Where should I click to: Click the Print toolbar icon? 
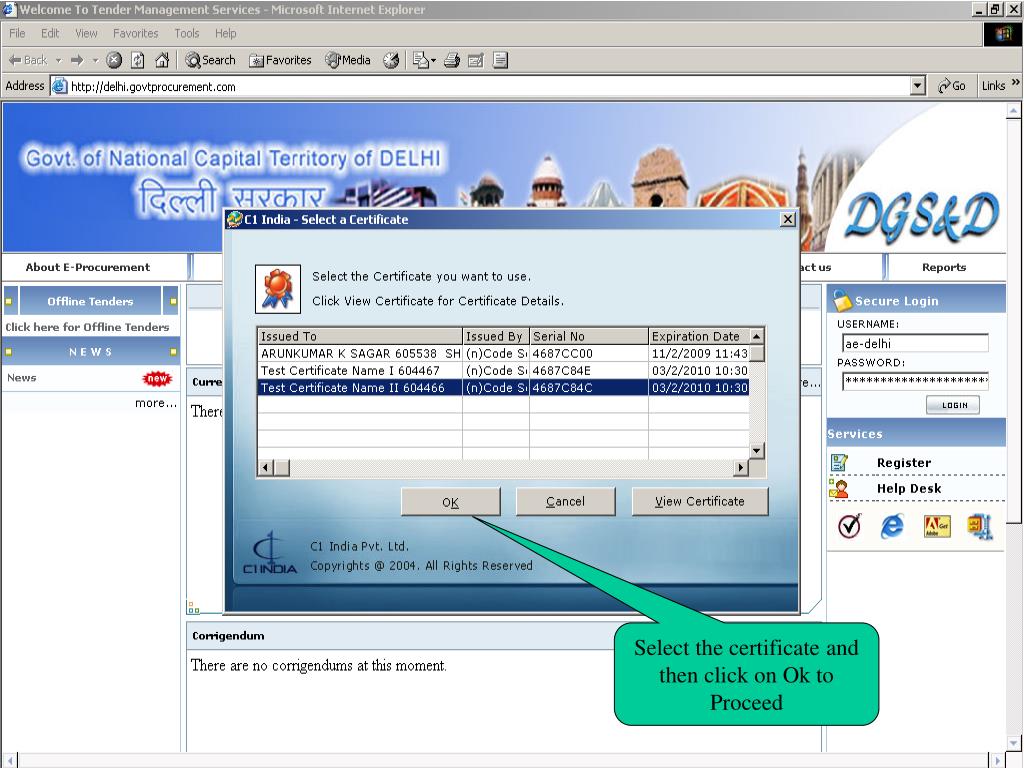coord(452,60)
